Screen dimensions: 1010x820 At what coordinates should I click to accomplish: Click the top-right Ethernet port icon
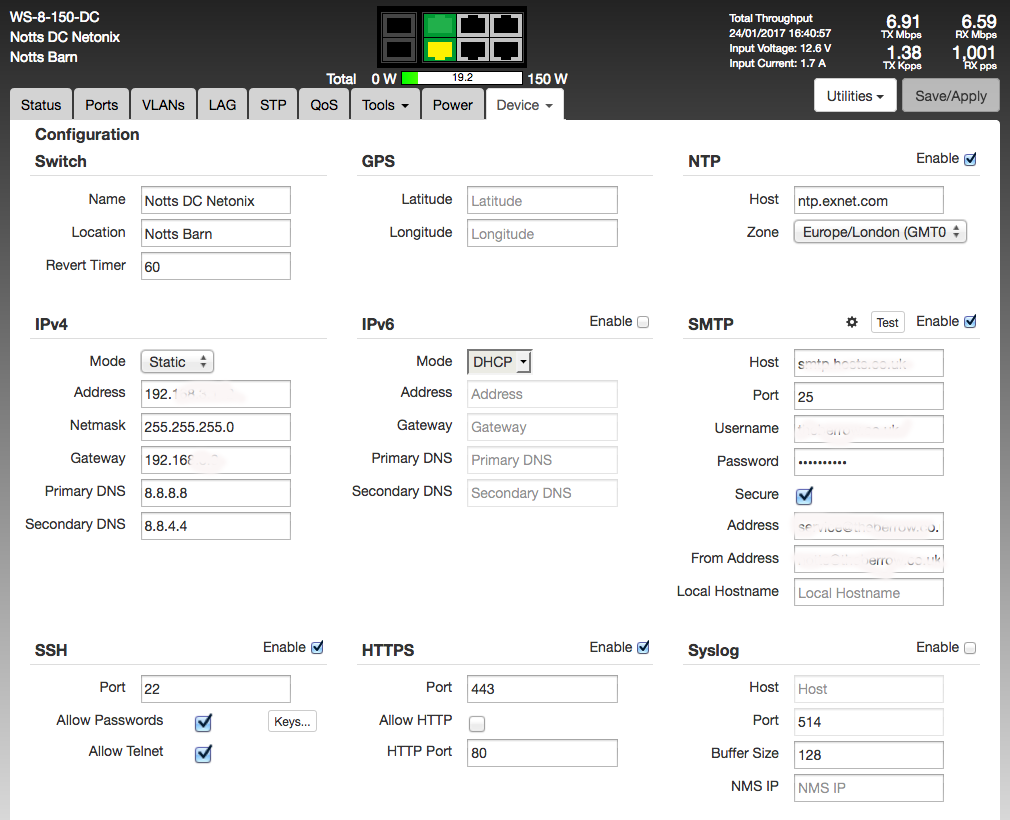(506, 26)
